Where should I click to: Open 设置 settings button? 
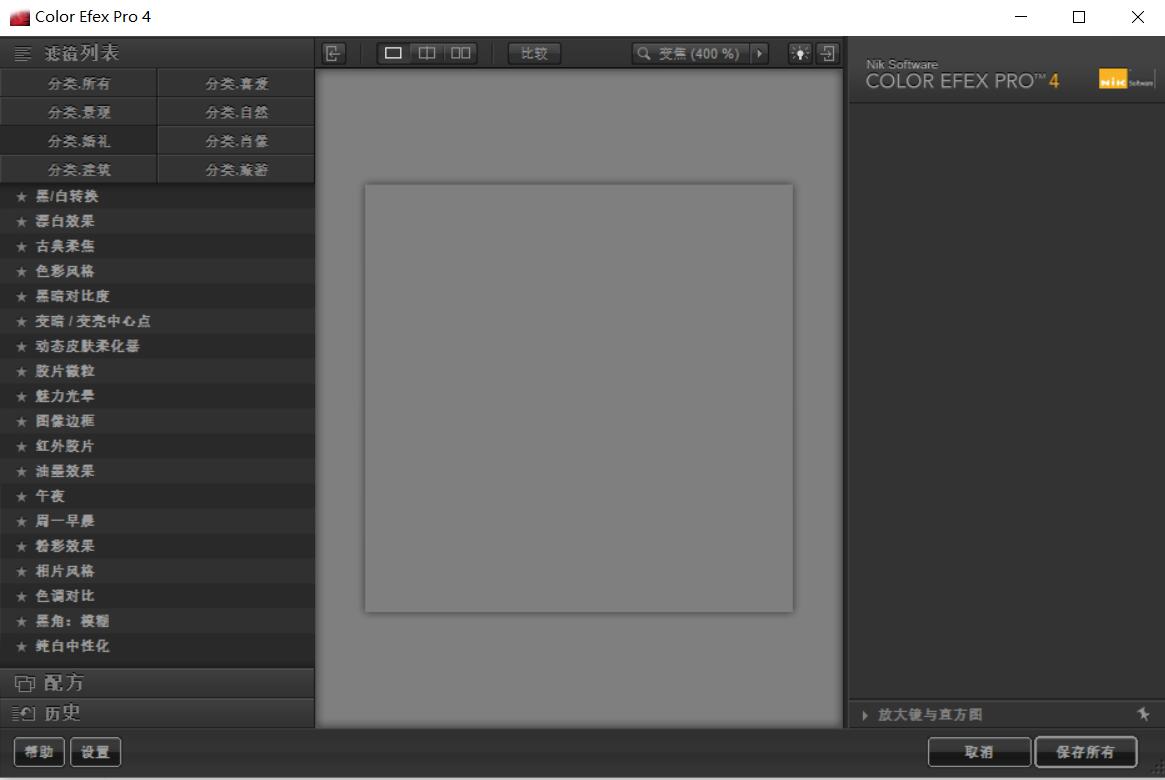(95, 752)
